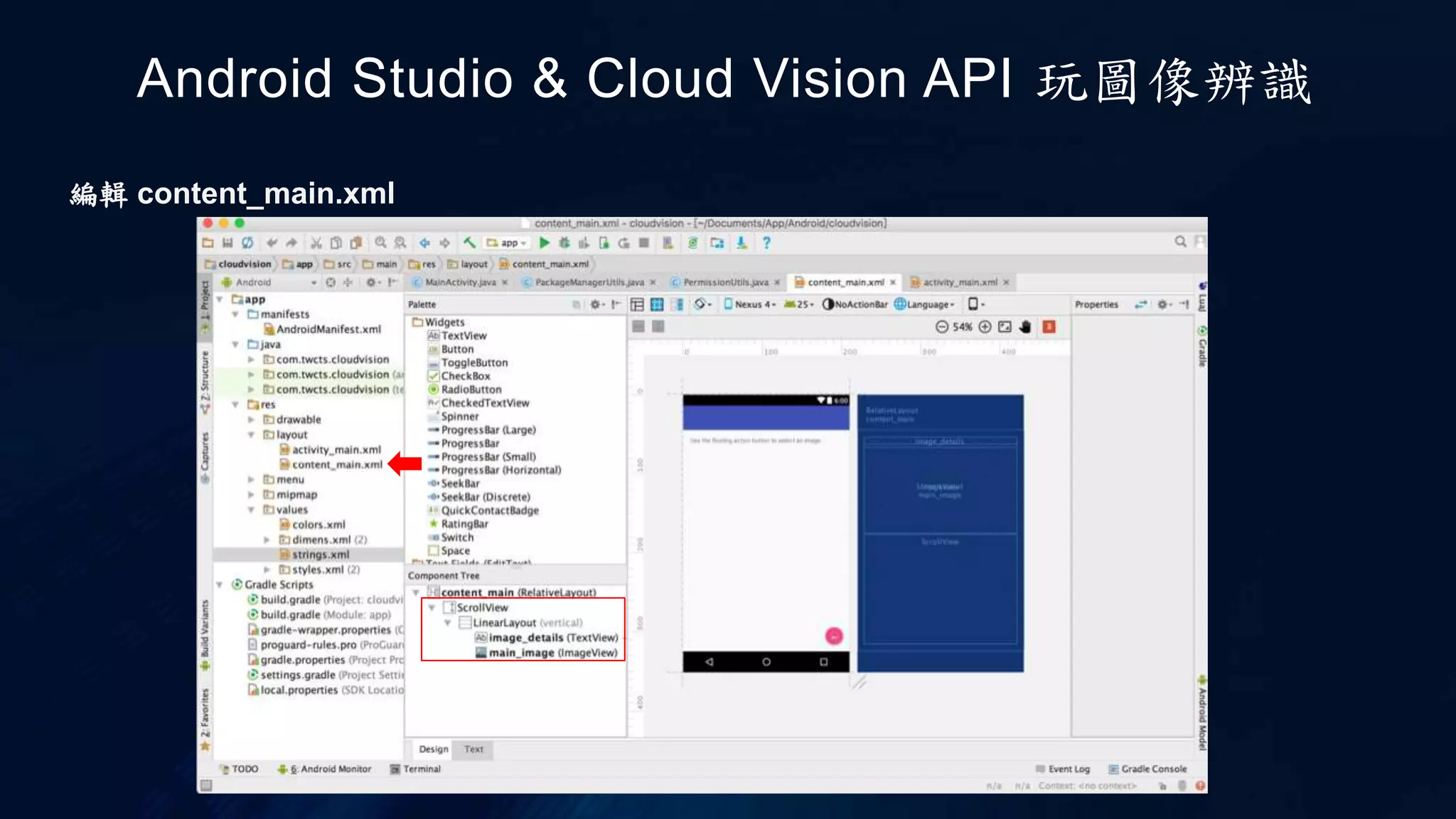Viewport: 1456px width, 819px height.
Task: Click the Redo arrow icon
Action: pyautogui.click(x=291, y=243)
